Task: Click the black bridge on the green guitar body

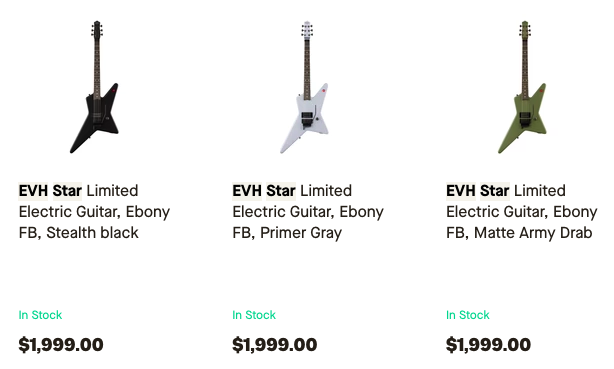Action: (525, 119)
